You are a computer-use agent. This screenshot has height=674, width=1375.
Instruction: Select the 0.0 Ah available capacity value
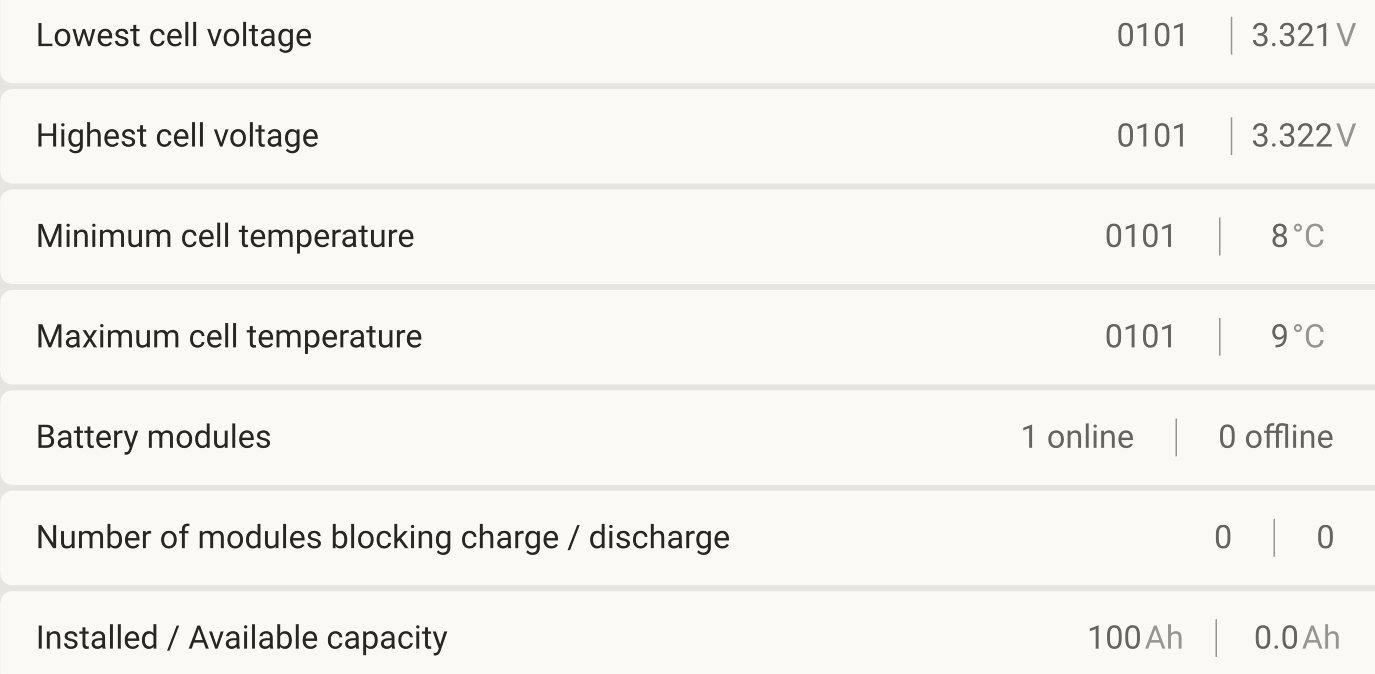pyautogui.click(x=1296, y=638)
